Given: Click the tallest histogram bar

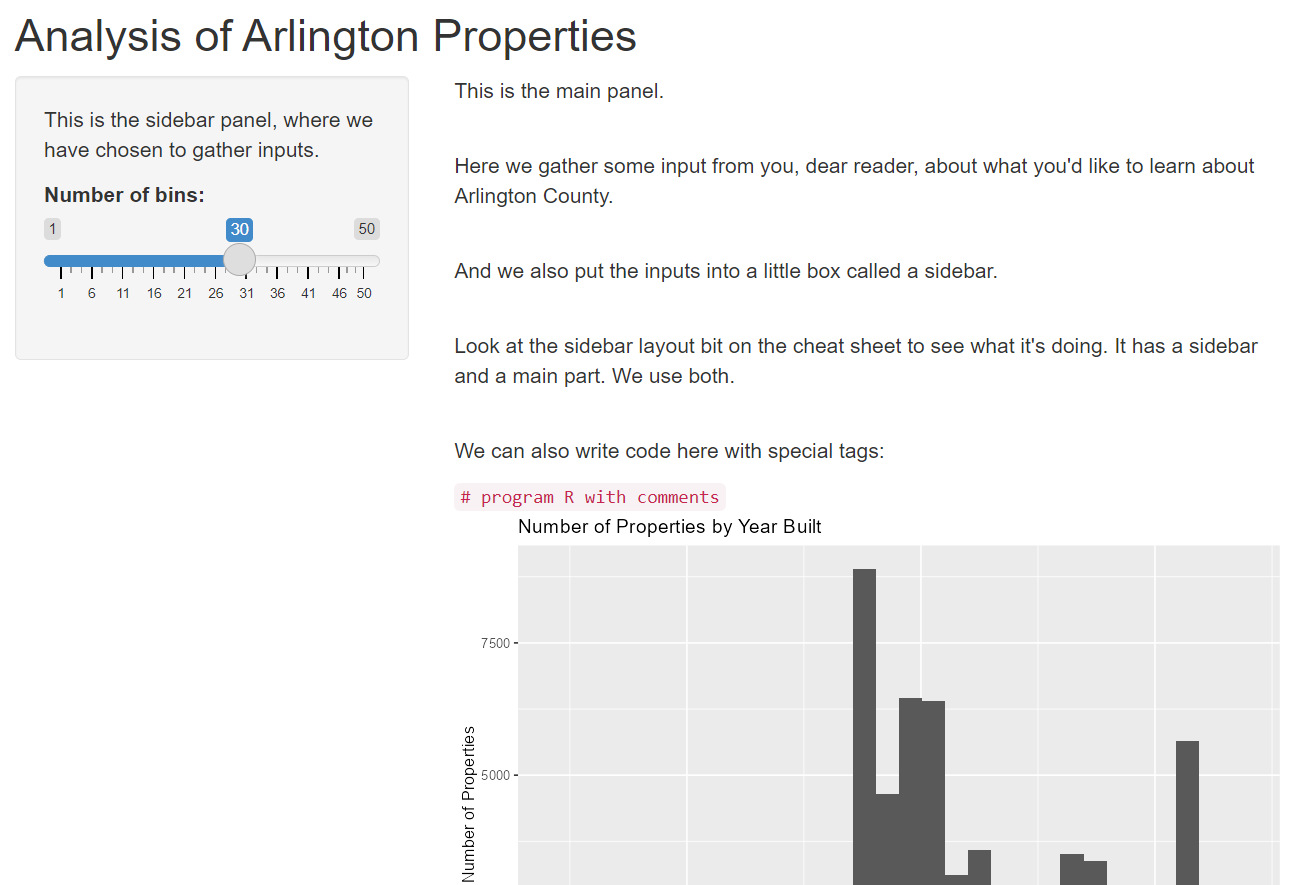Looking at the screenshot, I should click(864, 720).
